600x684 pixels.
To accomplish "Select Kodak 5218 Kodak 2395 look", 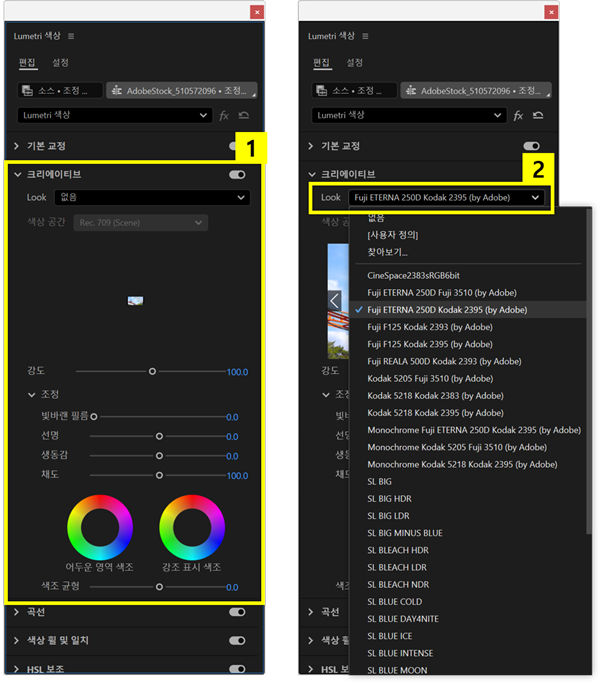I will point(435,413).
